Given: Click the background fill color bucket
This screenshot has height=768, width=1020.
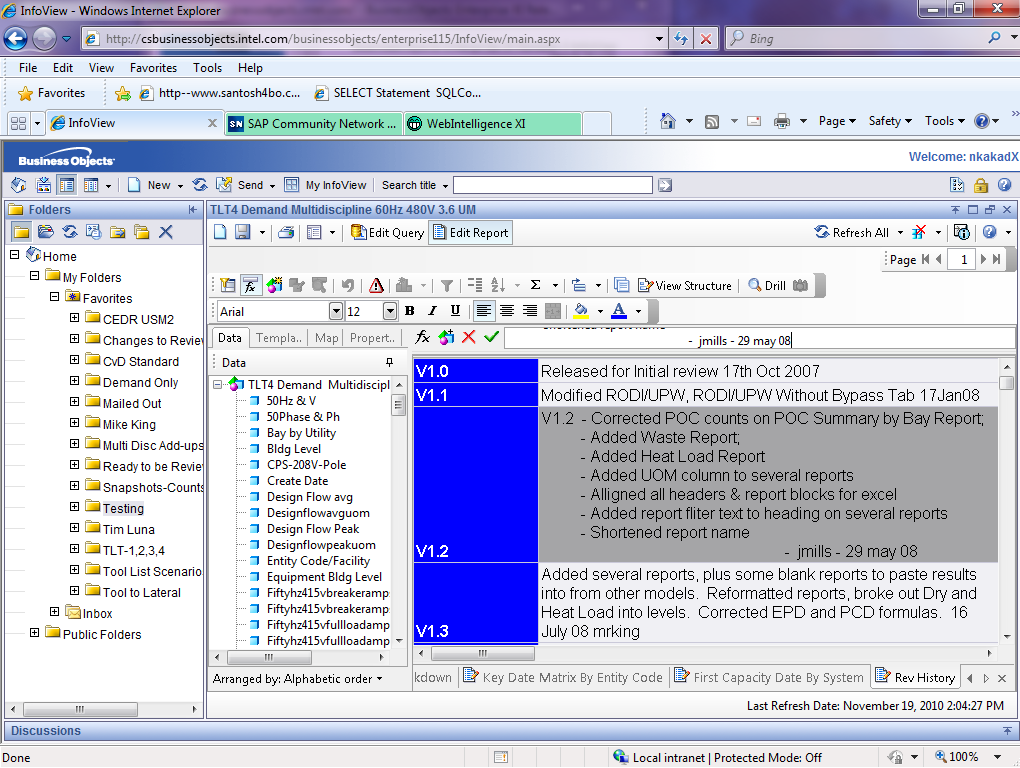Looking at the screenshot, I should click(x=581, y=311).
